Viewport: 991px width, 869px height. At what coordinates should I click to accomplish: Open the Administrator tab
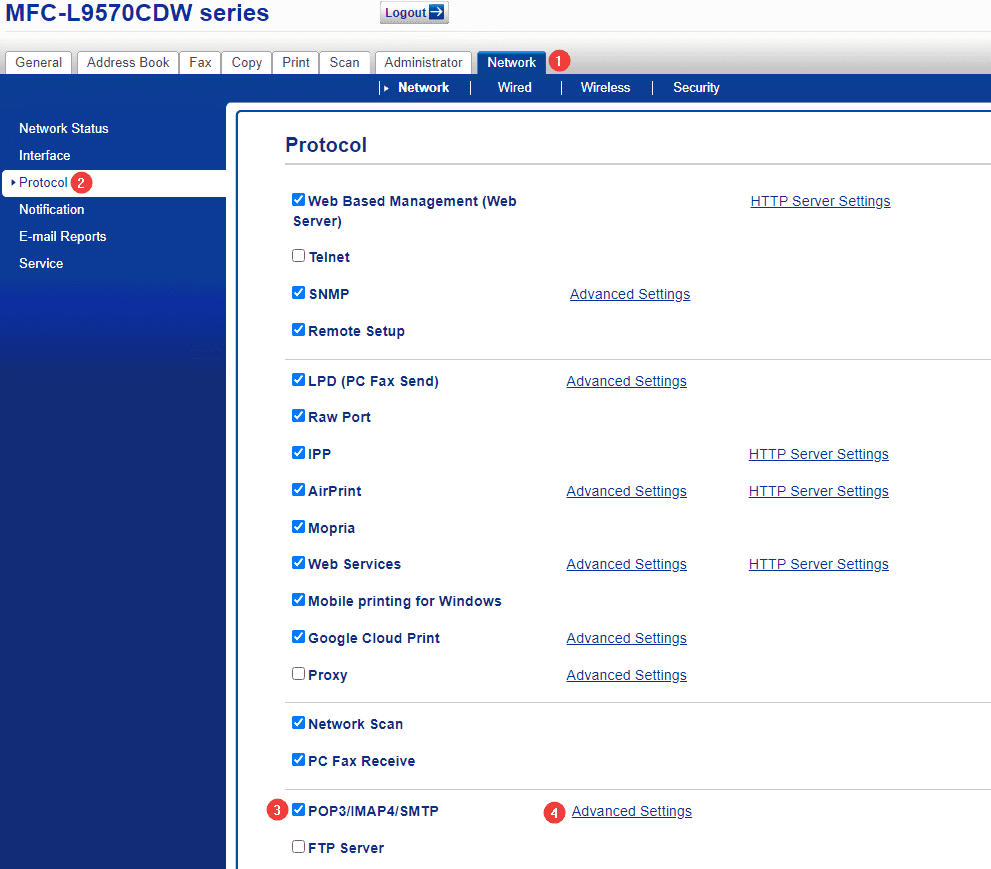[x=423, y=62]
